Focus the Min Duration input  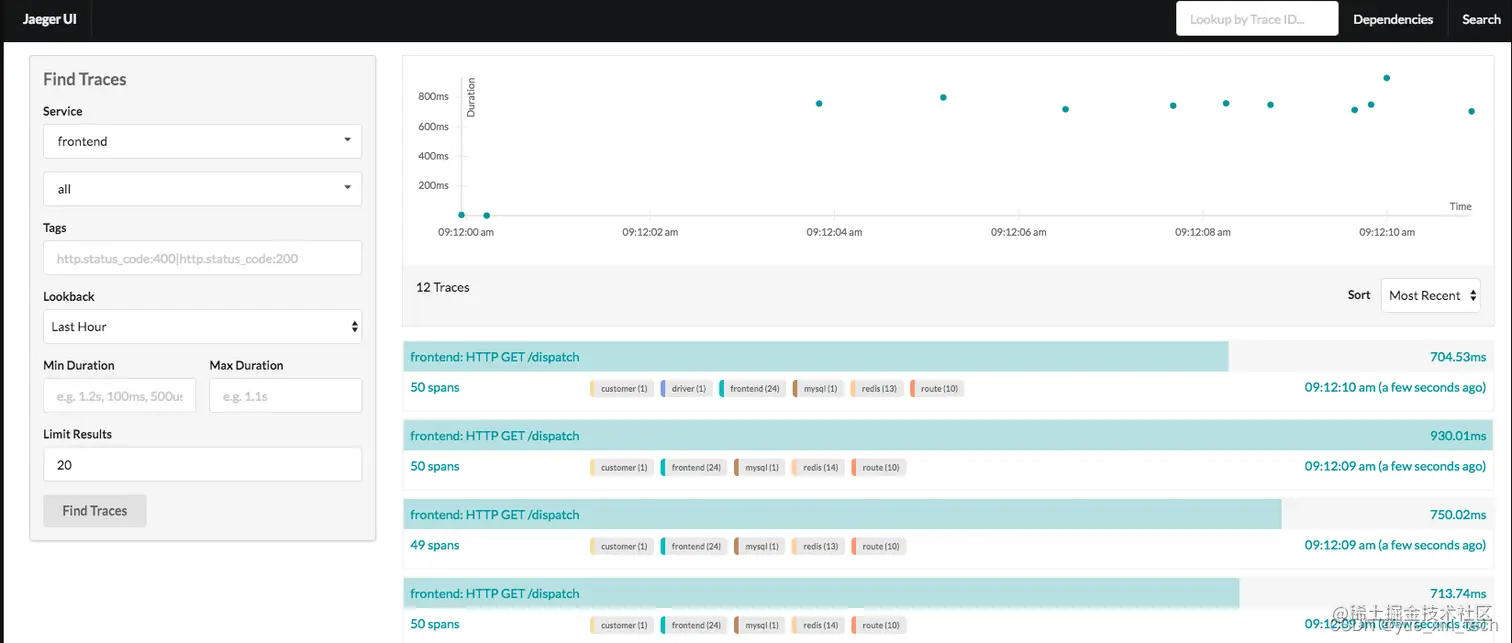(120, 396)
